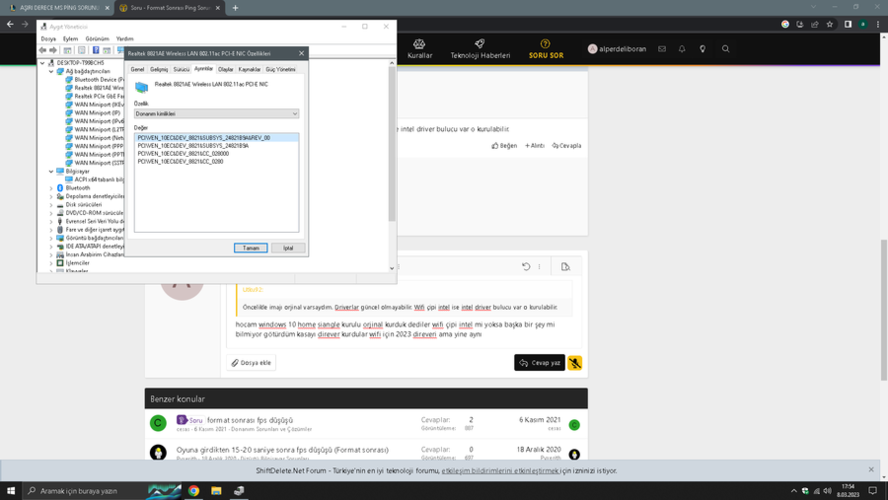Open Dosya menu in Device Manager
Screen dimensions: 888x500
(x=48, y=39)
